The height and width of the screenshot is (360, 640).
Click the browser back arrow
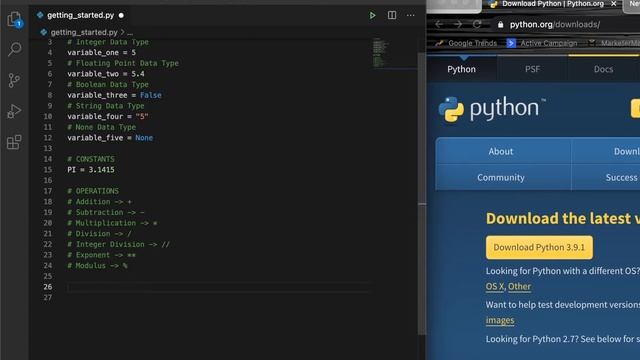click(439, 24)
